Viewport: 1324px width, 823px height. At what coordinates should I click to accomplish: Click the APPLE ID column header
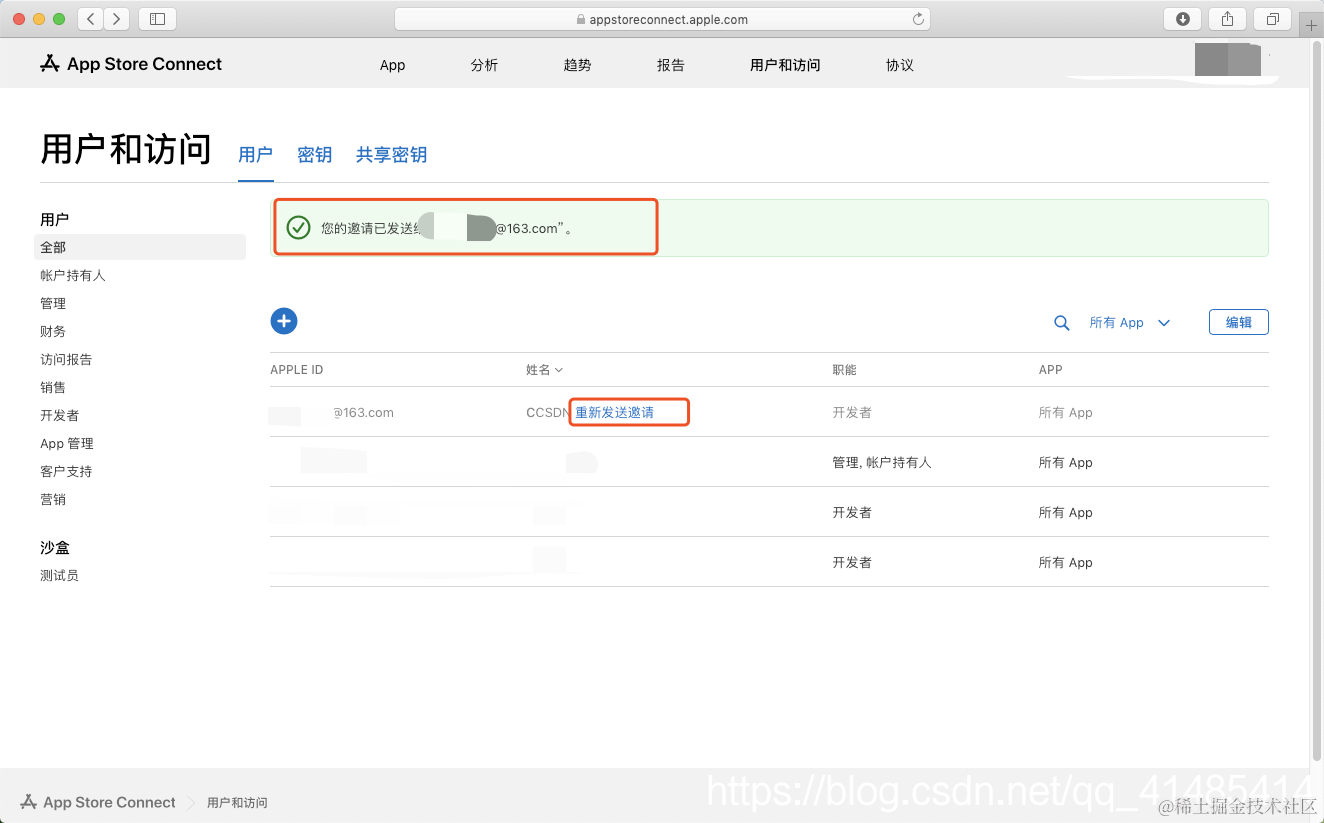pyautogui.click(x=297, y=370)
